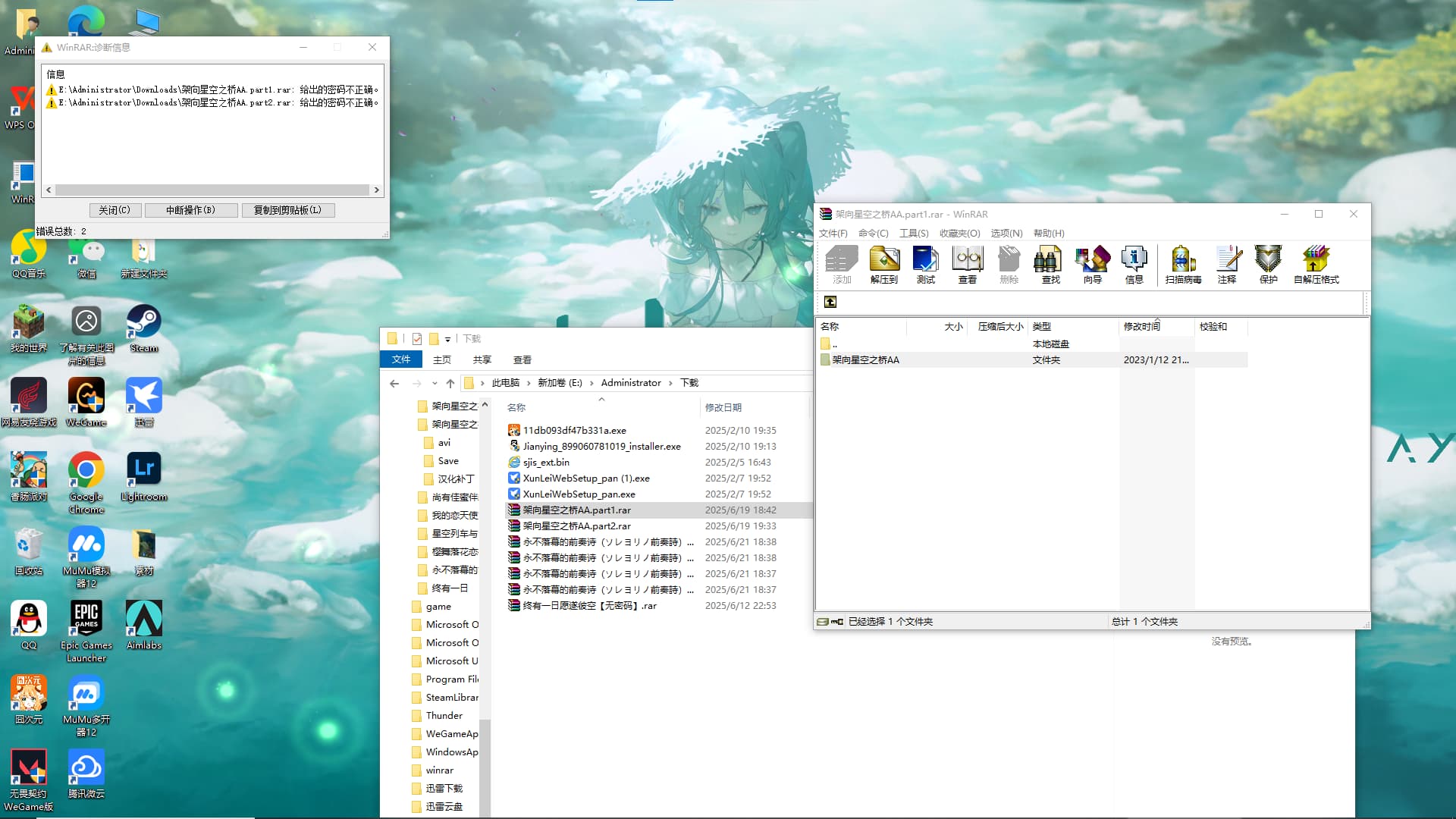Screen dimensions: 1456x819
Task: Select the Aimlabs desktop icon
Action: tap(143, 626)
